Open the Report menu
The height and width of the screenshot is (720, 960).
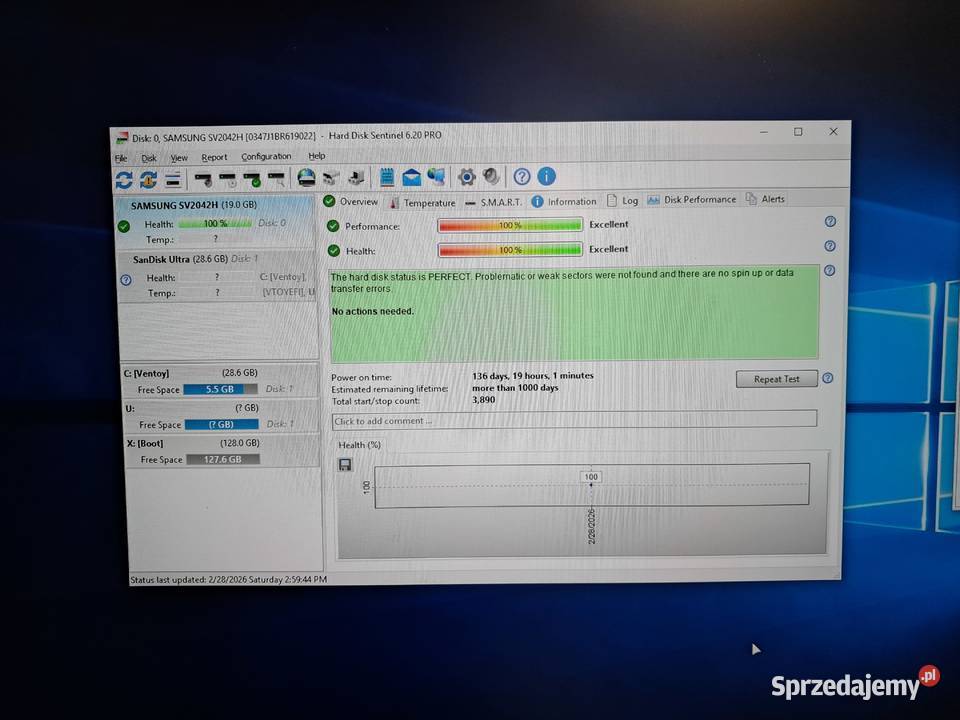[214, 157]
